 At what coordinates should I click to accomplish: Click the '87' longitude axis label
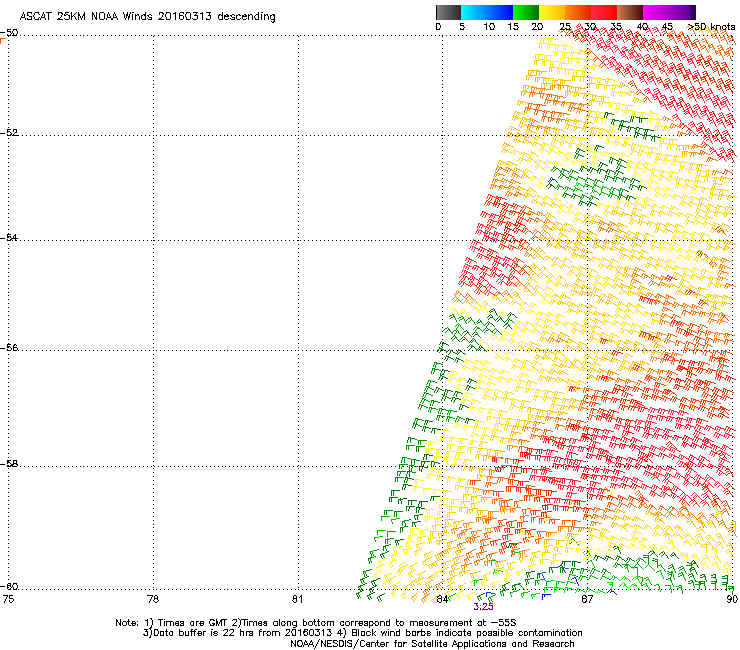pyautogui.click(x=587, y=599)
